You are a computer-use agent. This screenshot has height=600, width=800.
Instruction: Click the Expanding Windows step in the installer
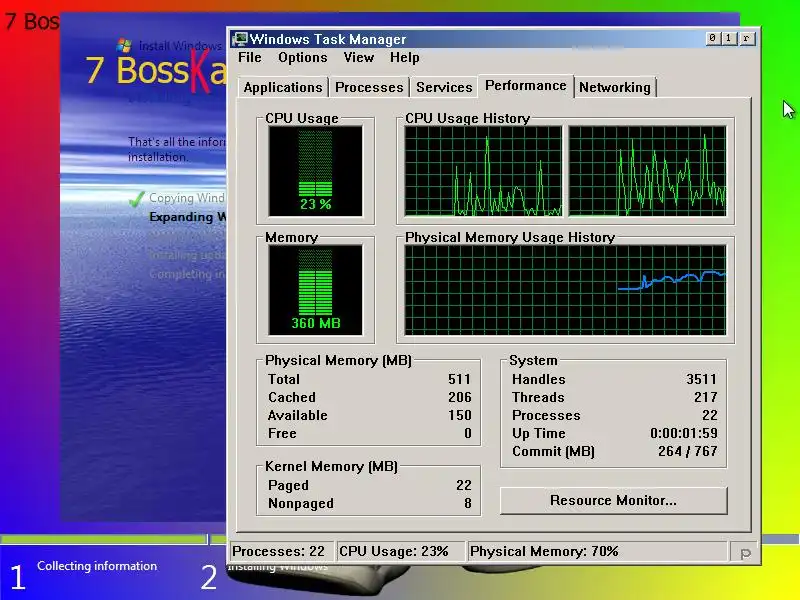tap(187, 217)
